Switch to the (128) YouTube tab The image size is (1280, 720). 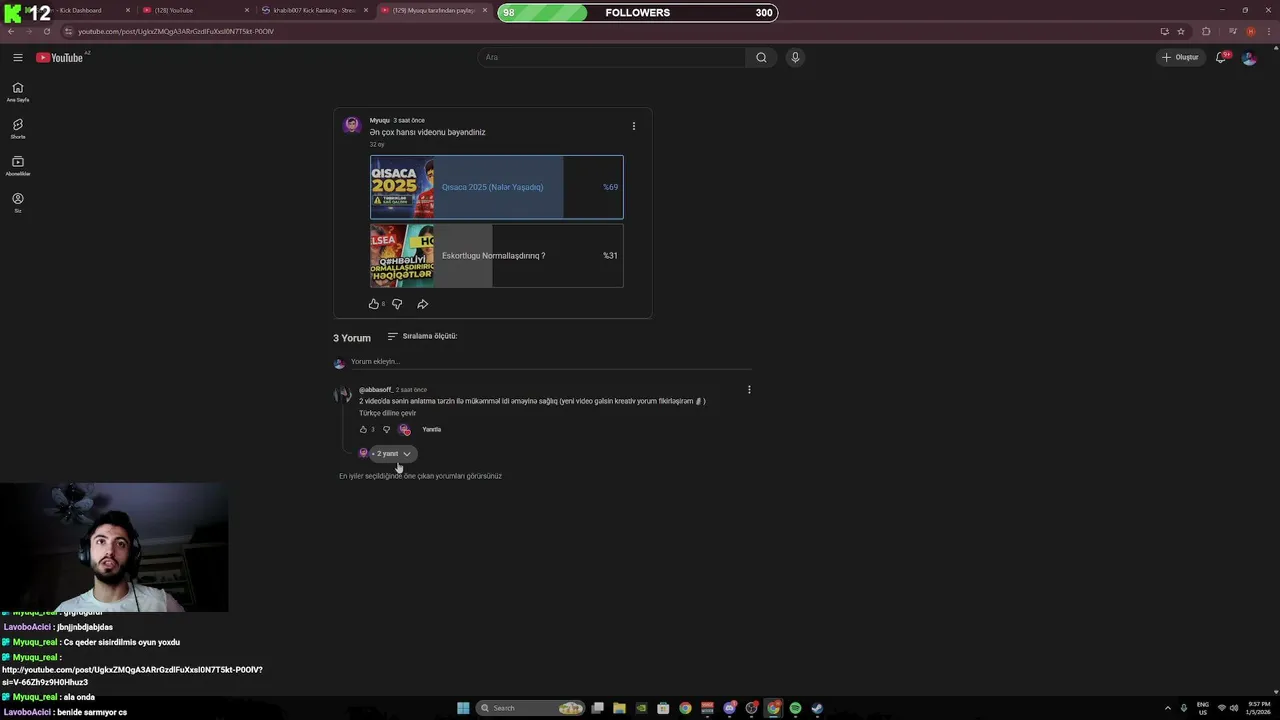195,10
